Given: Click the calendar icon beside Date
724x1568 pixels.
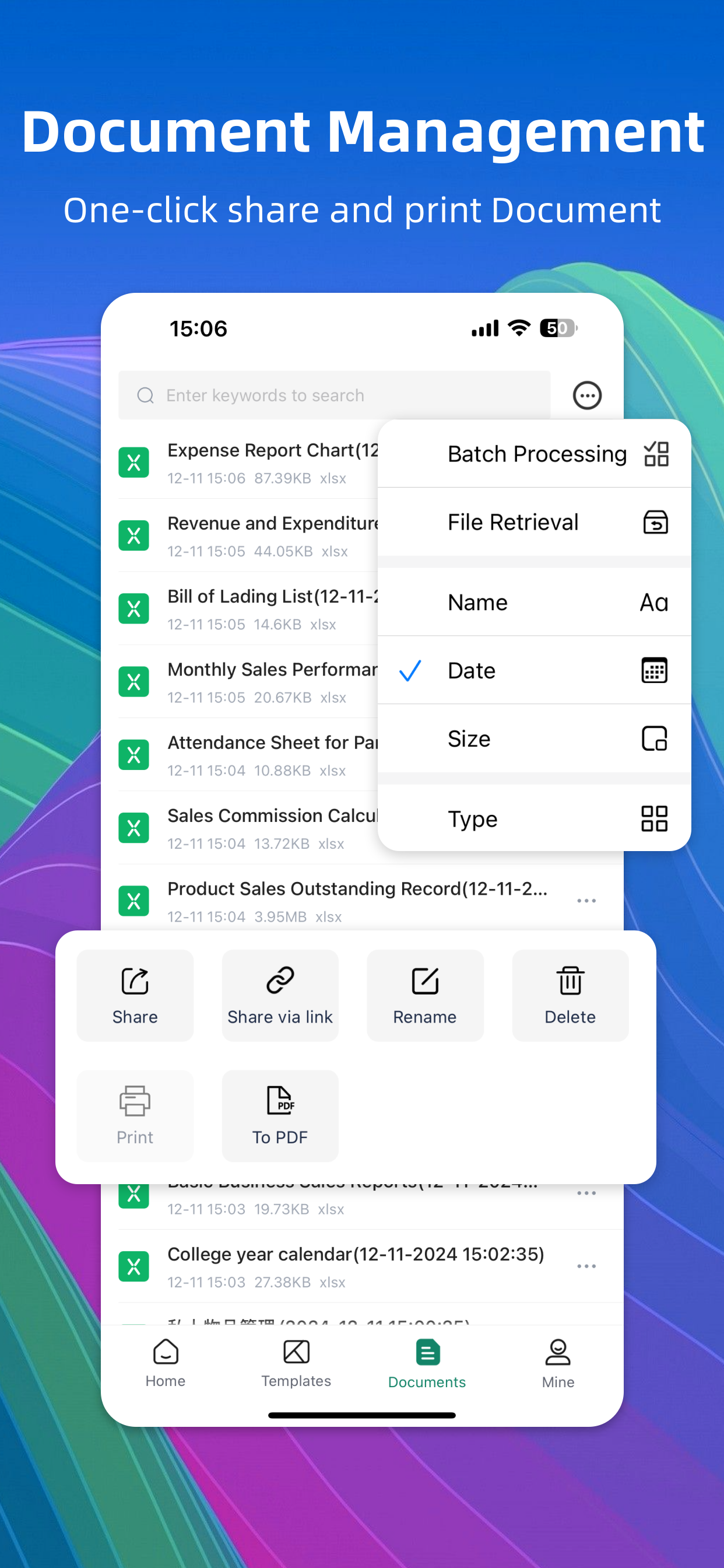Looking at the screenshot, I should [x=654, y=670].
